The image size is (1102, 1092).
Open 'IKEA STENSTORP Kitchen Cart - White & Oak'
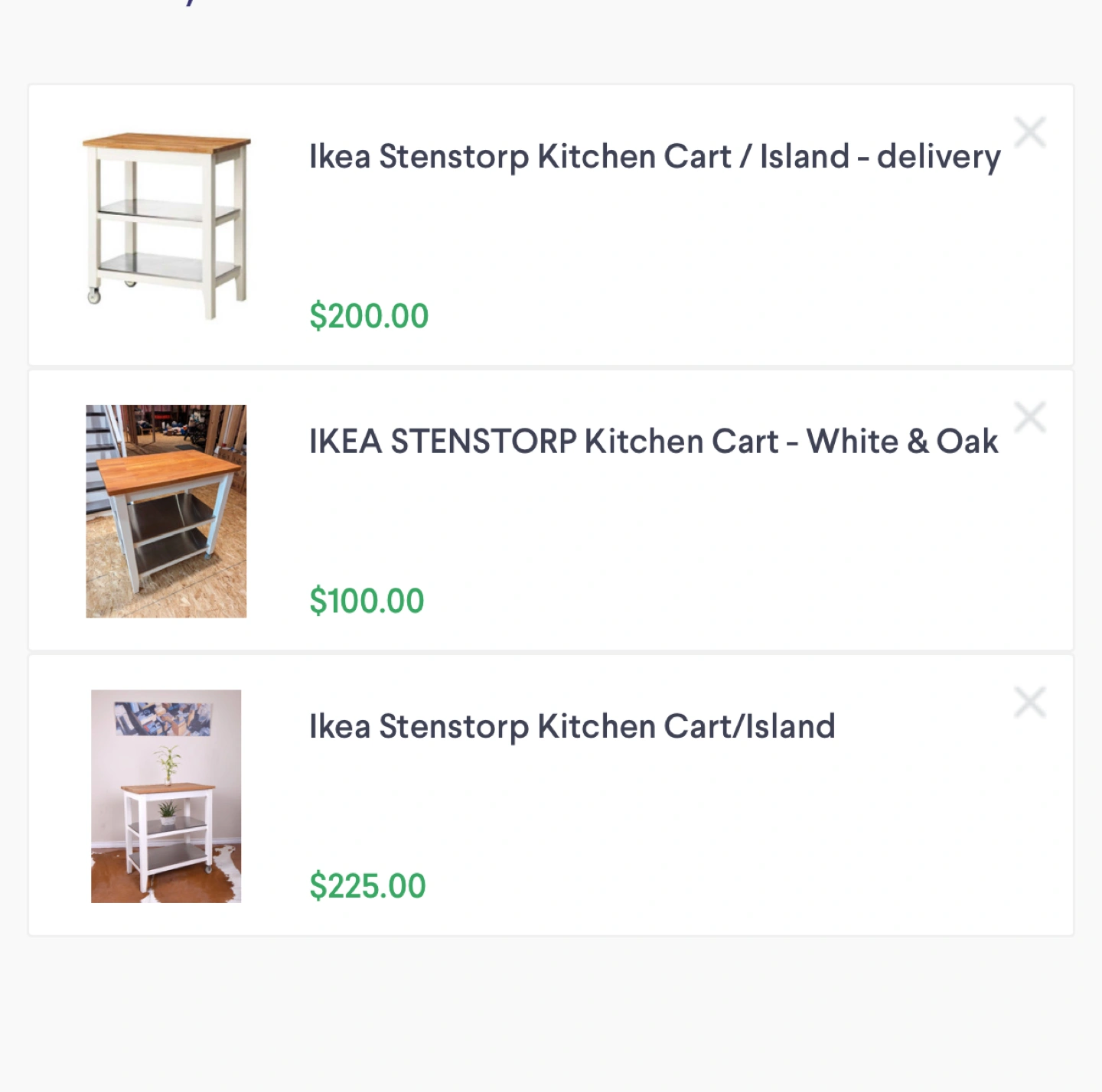pos(654,442)
